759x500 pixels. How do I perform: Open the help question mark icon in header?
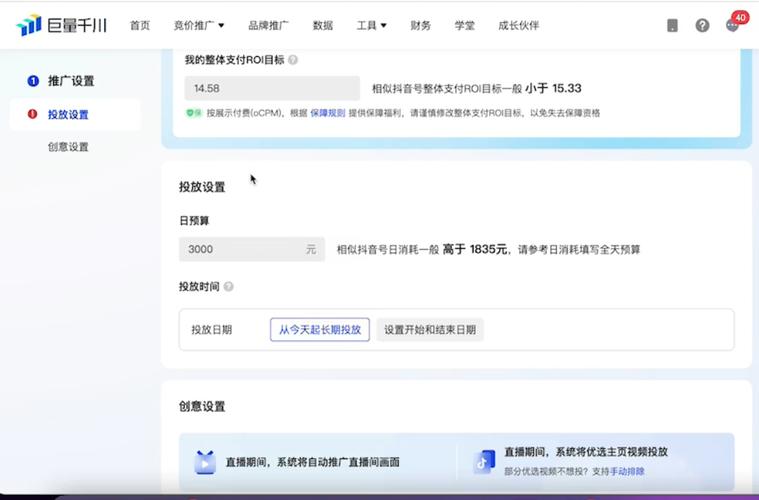click(702, 26)
